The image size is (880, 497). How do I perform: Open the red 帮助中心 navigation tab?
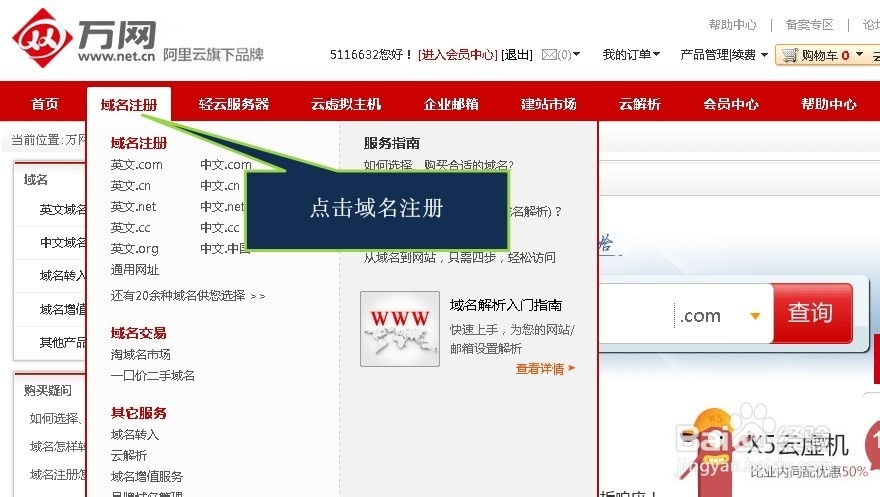(x=828, y=104)
